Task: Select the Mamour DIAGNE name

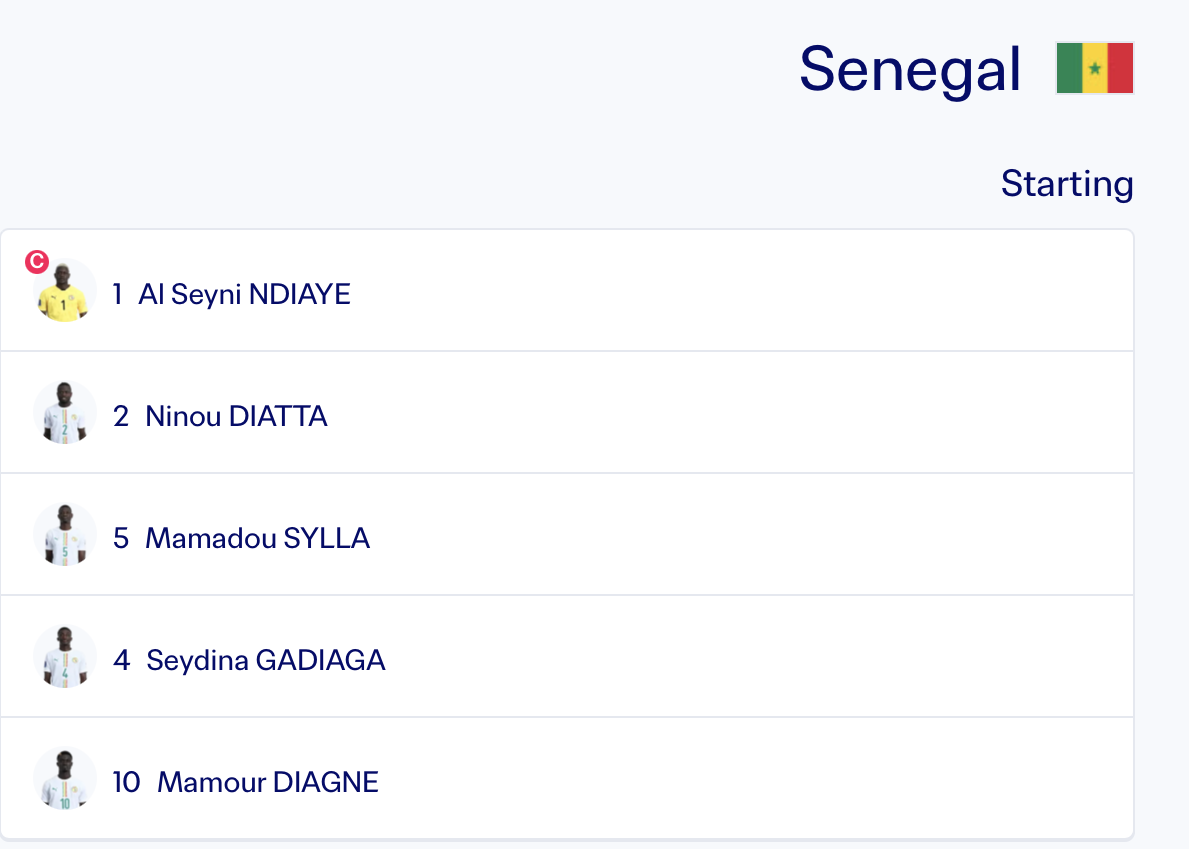Action: [268, 782]
